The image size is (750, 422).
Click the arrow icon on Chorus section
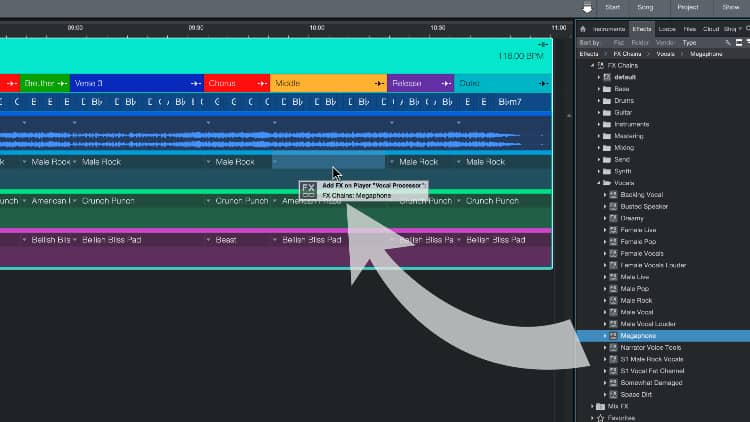click(262, 84)
